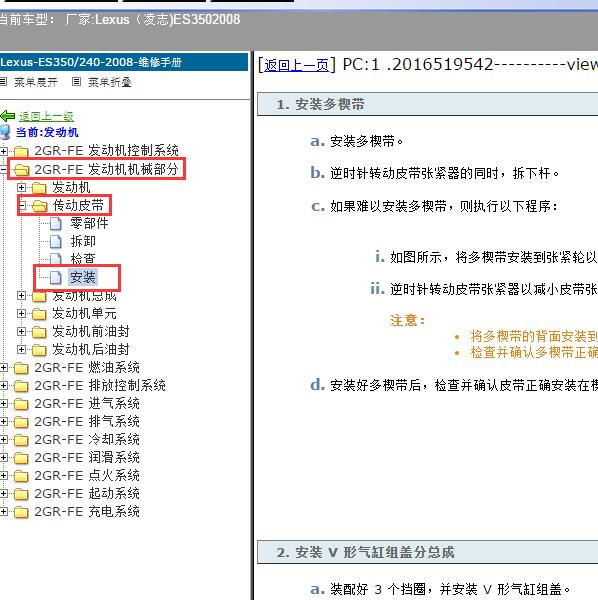Select 2GR-FE 冷却系统 tree item
This screenshot has height=600, width=598.
click(x=87, y=439)
